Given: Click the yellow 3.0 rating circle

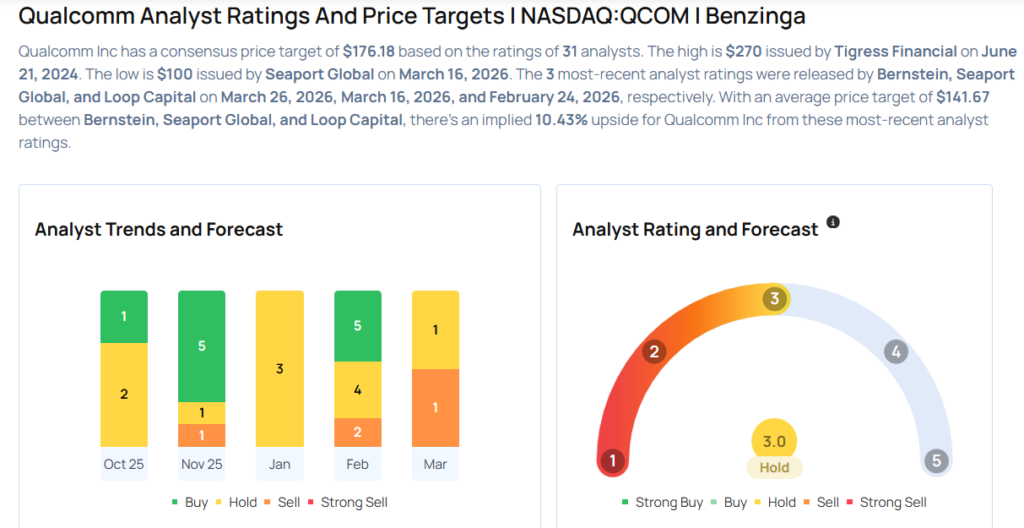Looking at the screenshot, I should [x=774, y=441].
